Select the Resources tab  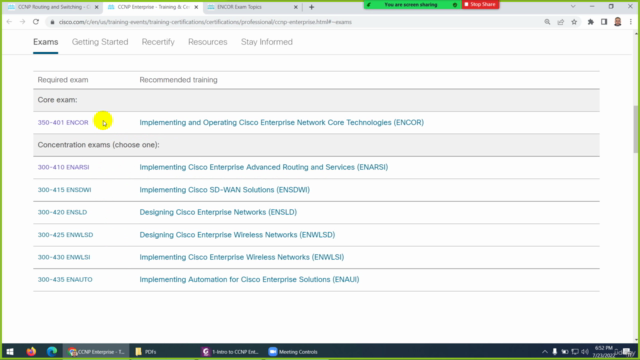pos(208,42)
